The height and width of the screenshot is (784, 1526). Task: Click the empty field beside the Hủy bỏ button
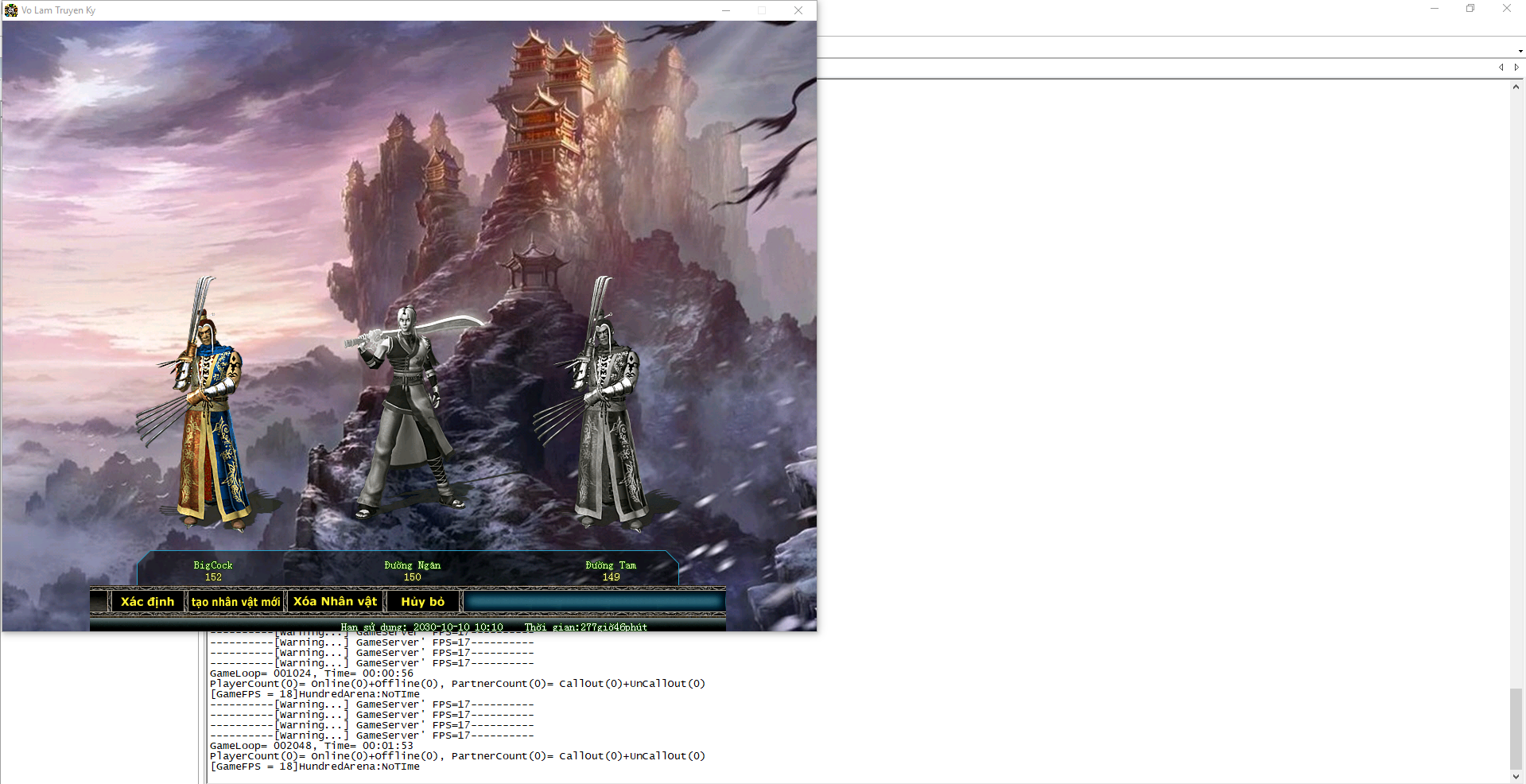592,602
